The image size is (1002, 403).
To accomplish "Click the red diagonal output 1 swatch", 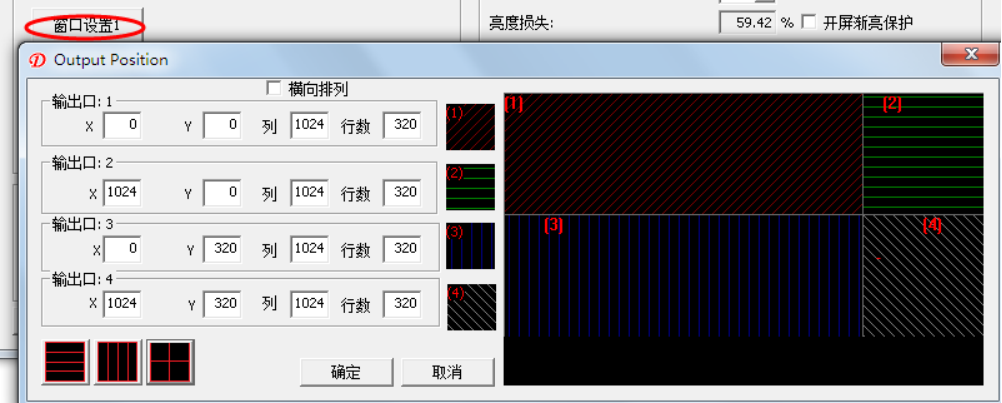I will point(470,127).
